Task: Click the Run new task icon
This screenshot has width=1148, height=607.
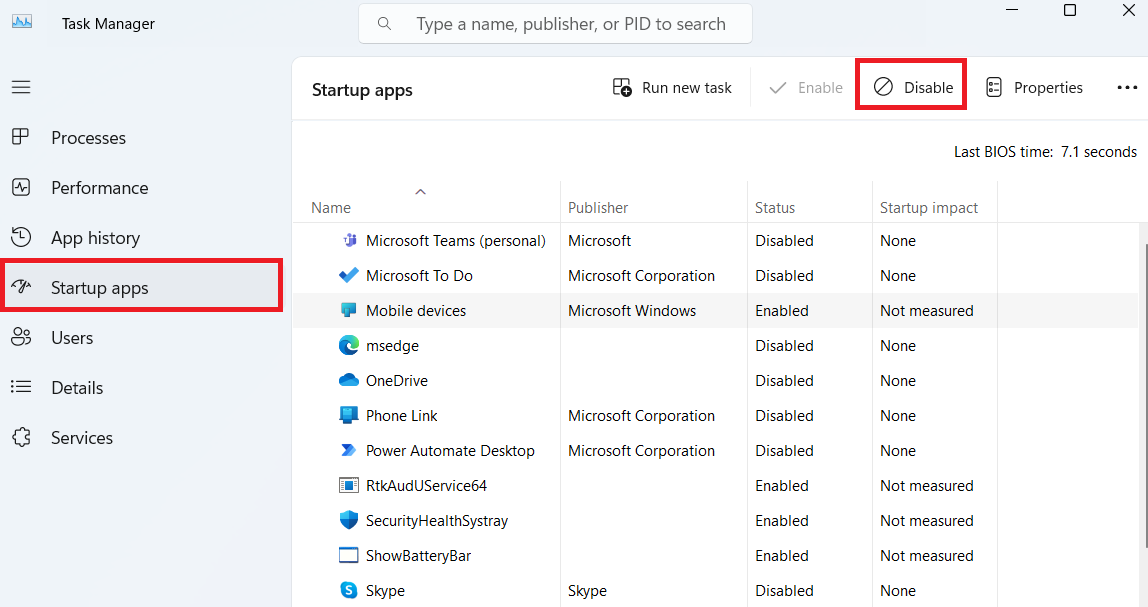Action: (x=622, y=87)
